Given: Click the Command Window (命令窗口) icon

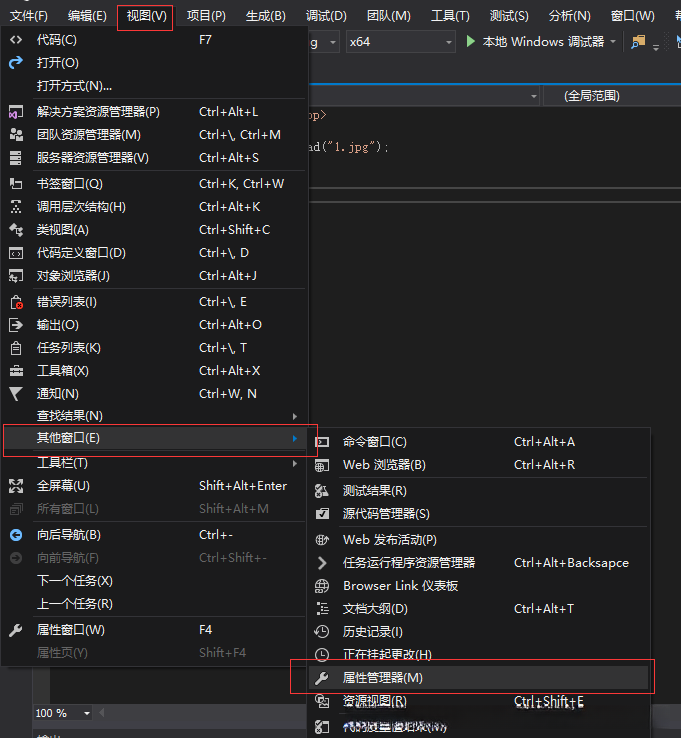Looking at the screenshot, I should pos(322,442).
